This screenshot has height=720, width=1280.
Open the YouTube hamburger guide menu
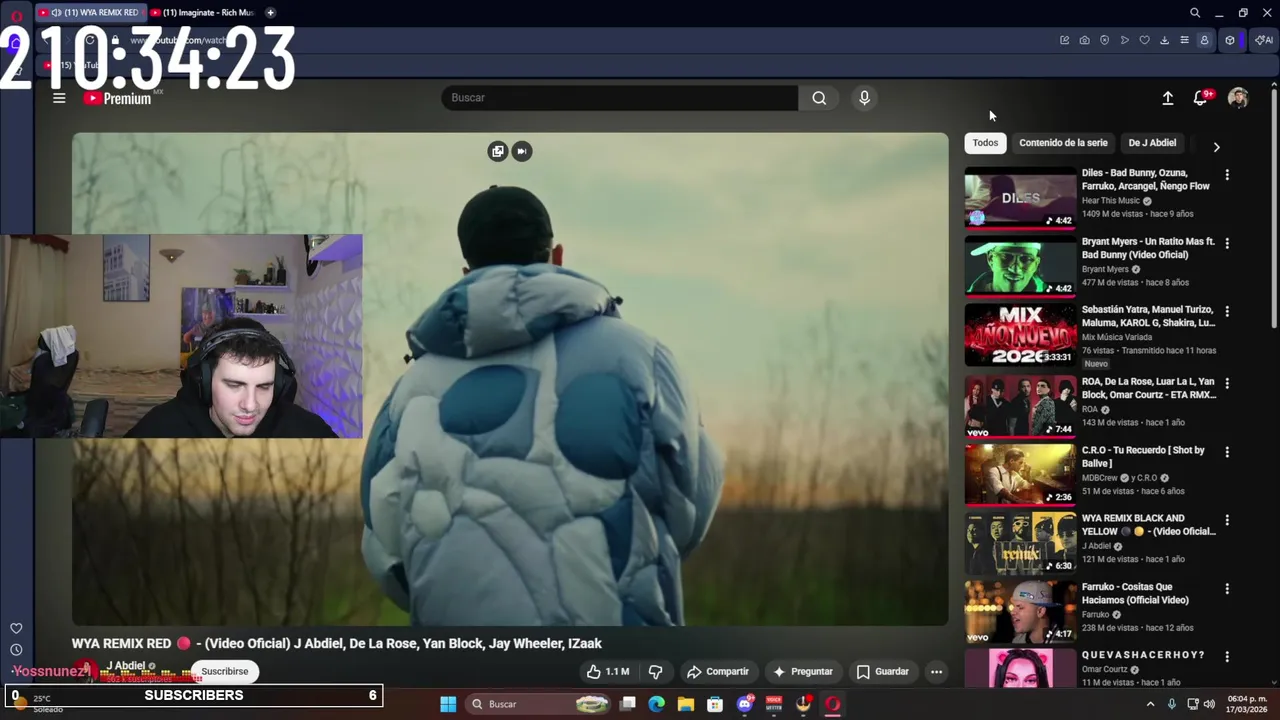pos(59,98)
